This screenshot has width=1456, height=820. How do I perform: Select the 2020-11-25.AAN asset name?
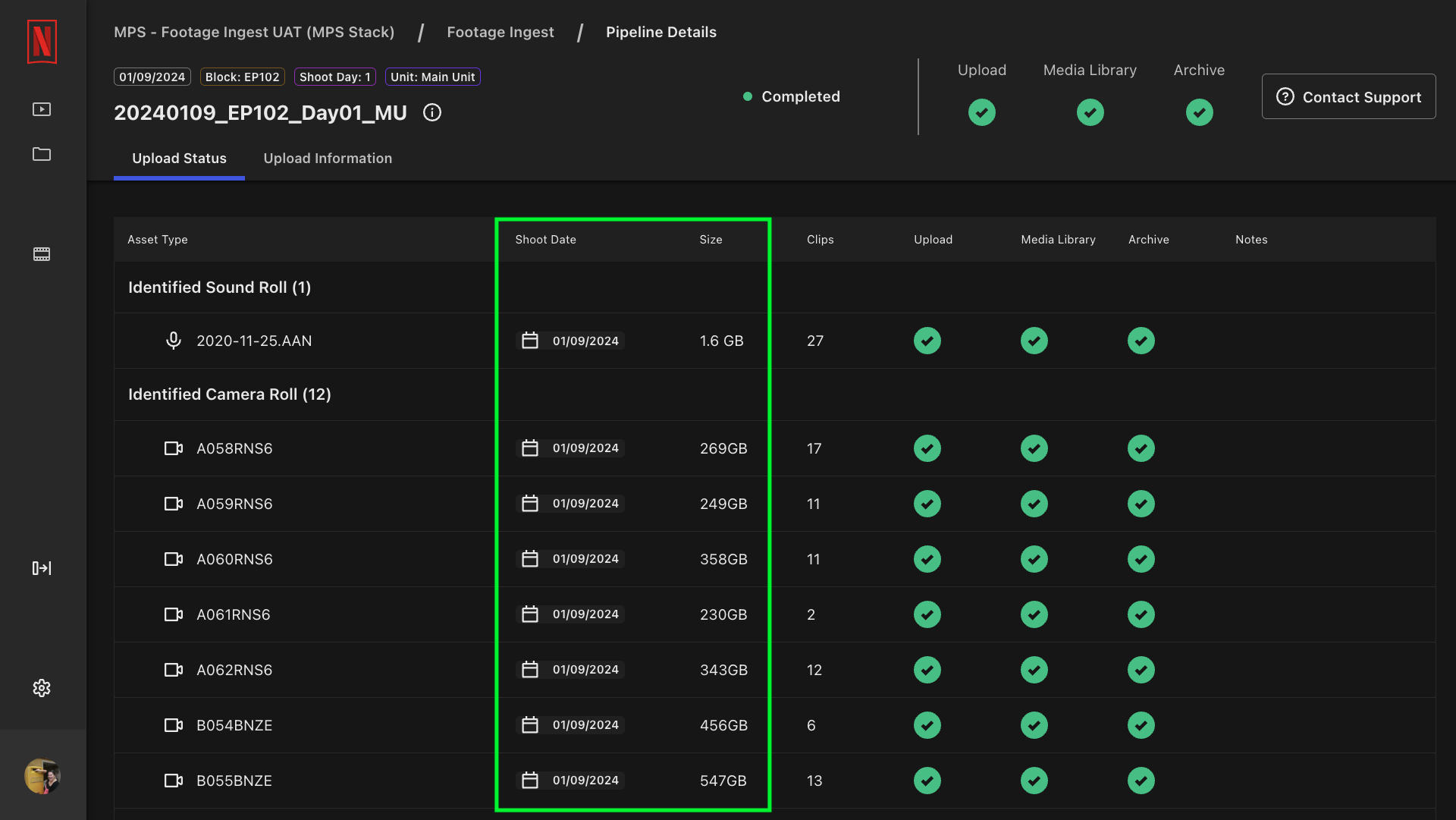click(254, 341)
